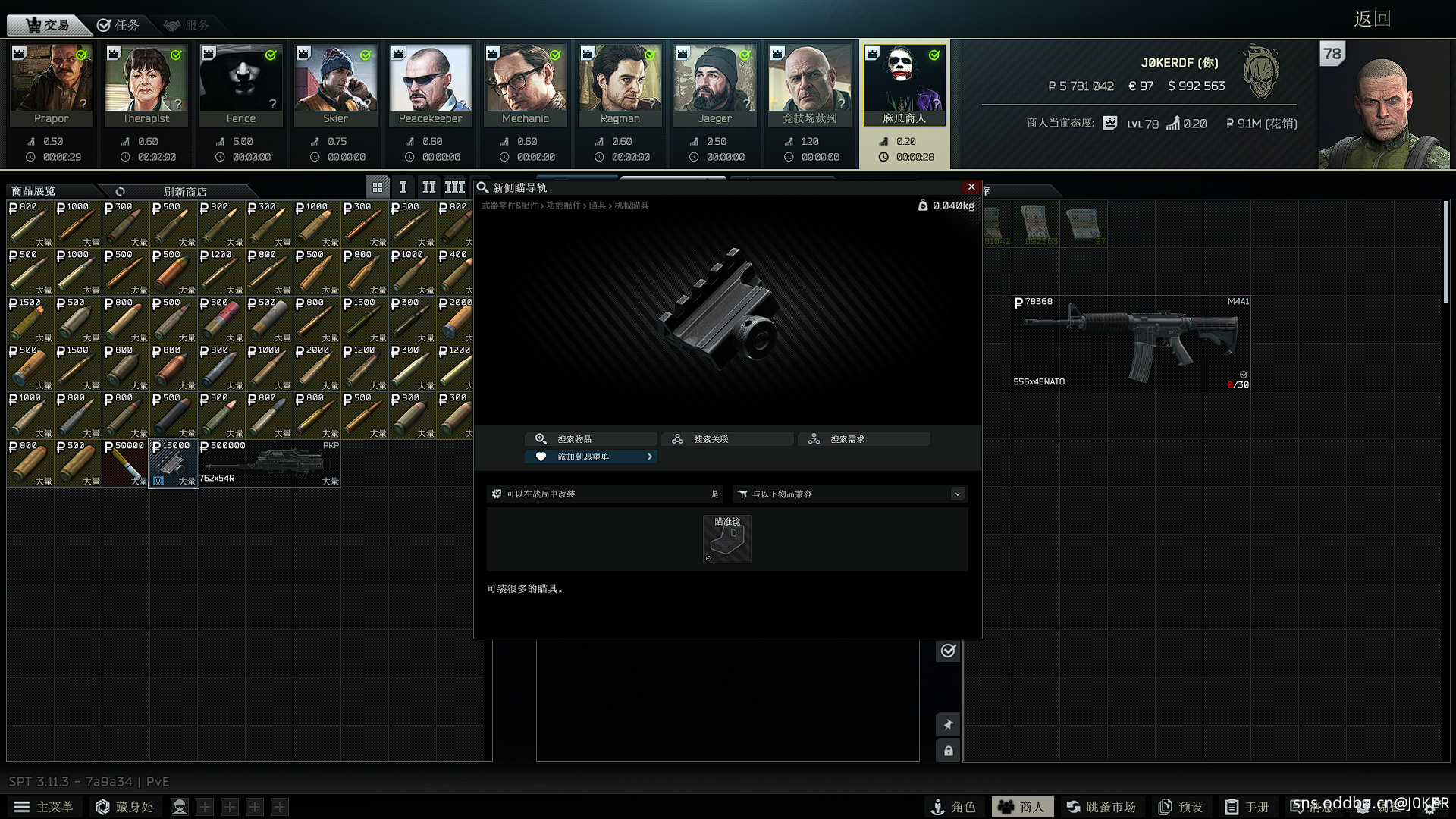Close the 新侧瞄导轨 inspect window

(x=971, y=187)
